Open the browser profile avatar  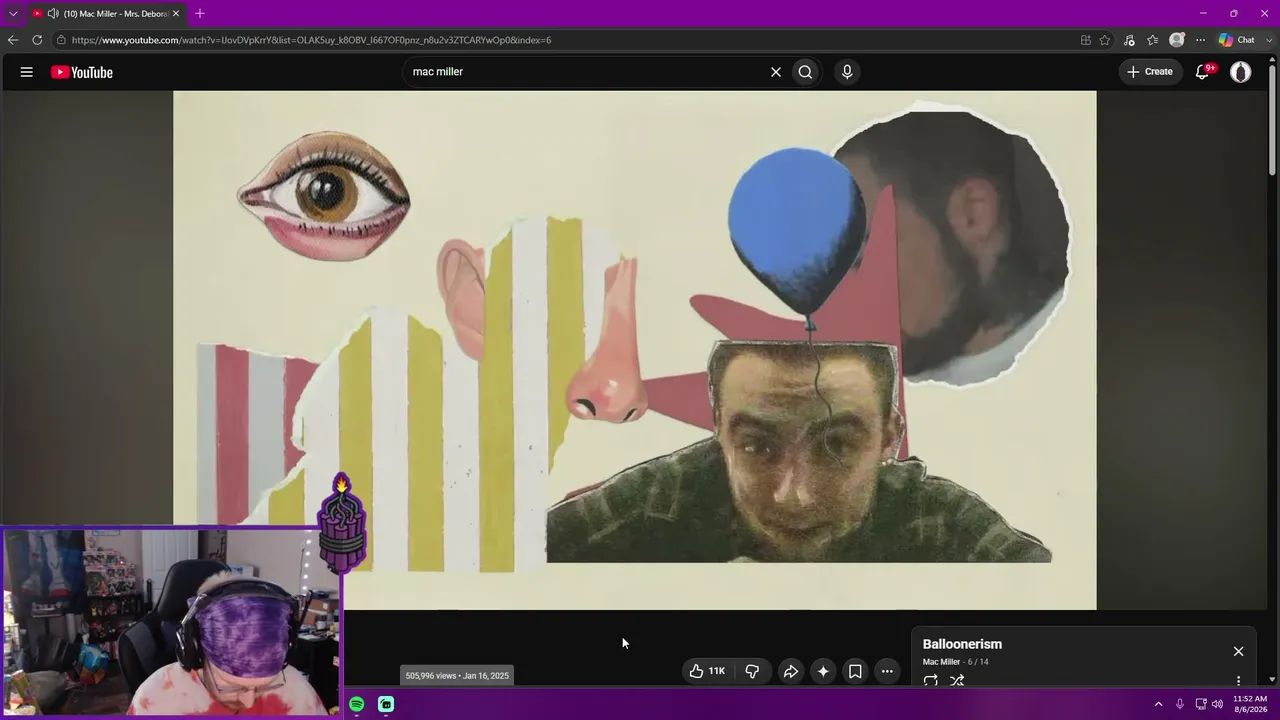click(x=1177, y=40)
